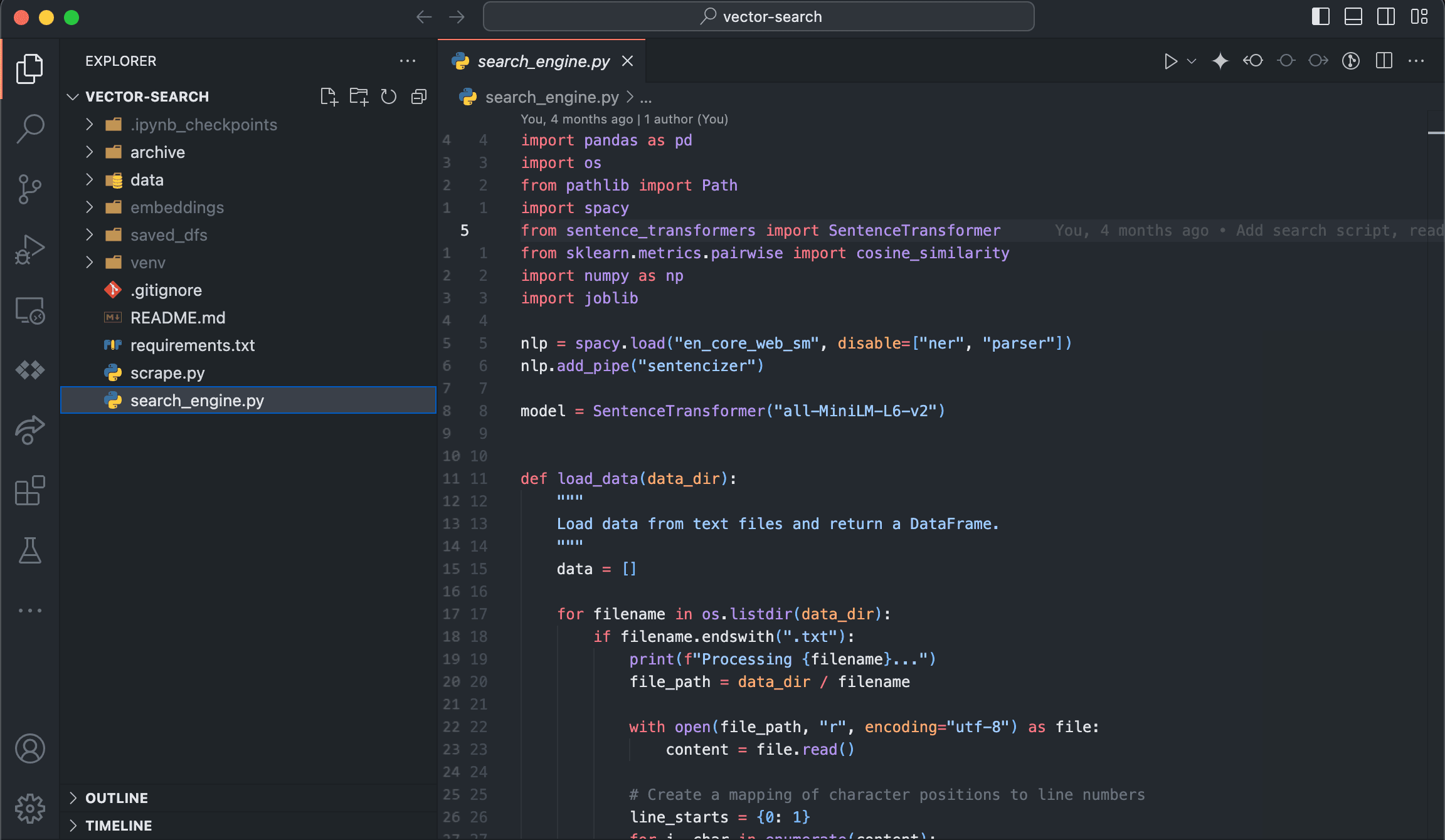Expand the OUTLINE section
1445x840 pixels.
117,798
